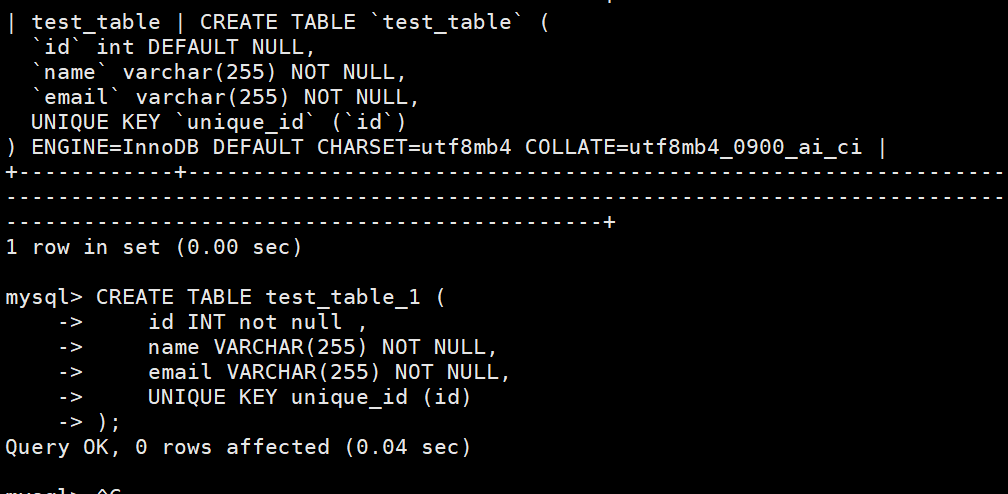Click the `id` int DEFAULT NULL line

click(141, 47)
